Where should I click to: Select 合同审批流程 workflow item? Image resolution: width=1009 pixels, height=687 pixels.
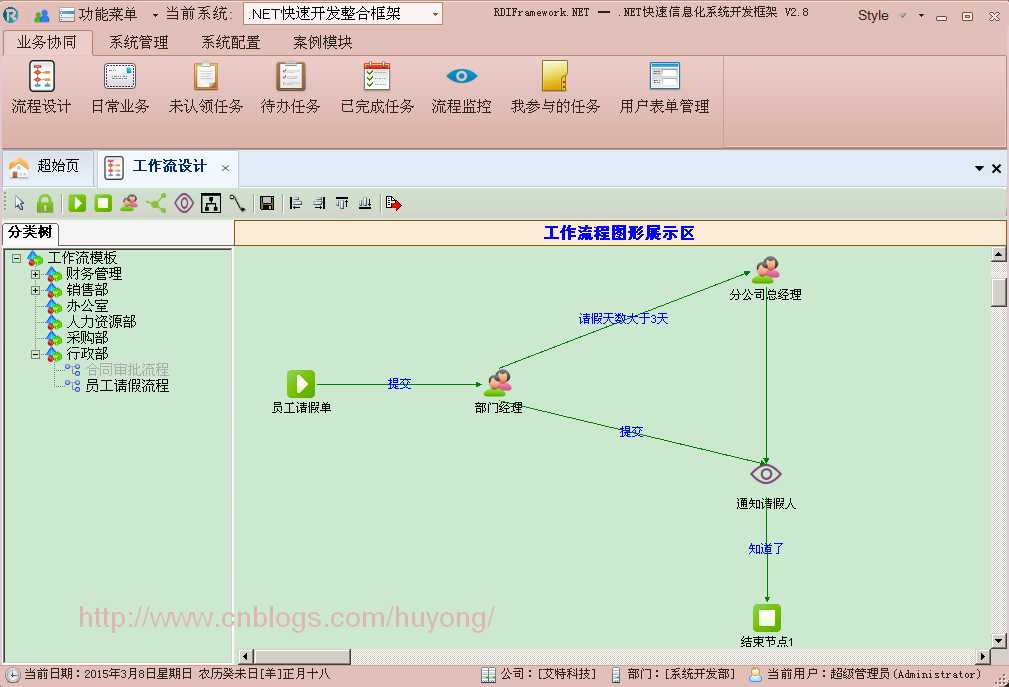[x=127, y=370]
